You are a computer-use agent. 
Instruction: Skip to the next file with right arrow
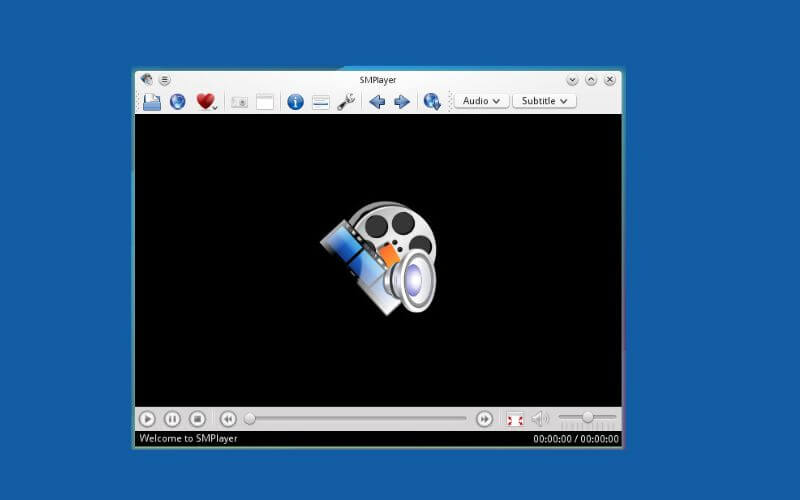pyautogui.click(x=402, y=101)
